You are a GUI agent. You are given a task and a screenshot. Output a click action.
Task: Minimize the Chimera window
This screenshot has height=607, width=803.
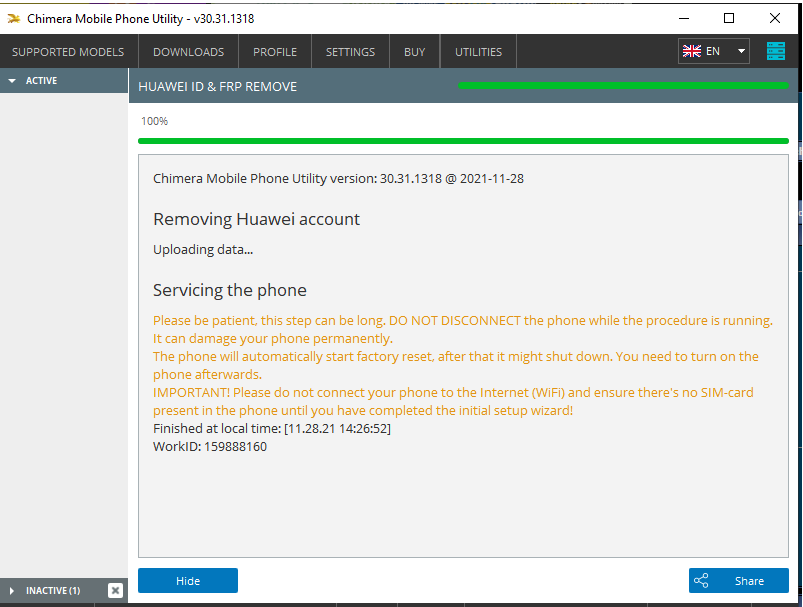tap(684, 18)
